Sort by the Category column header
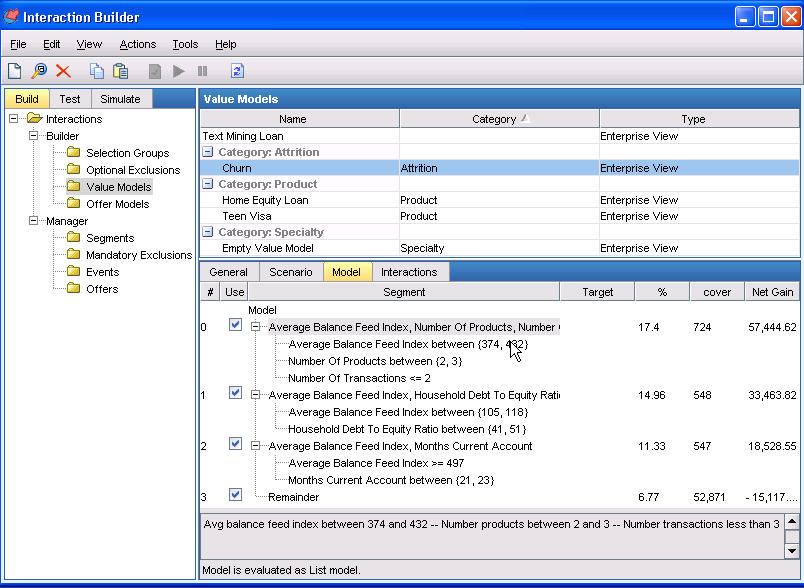804x588 pixels. 499,119
